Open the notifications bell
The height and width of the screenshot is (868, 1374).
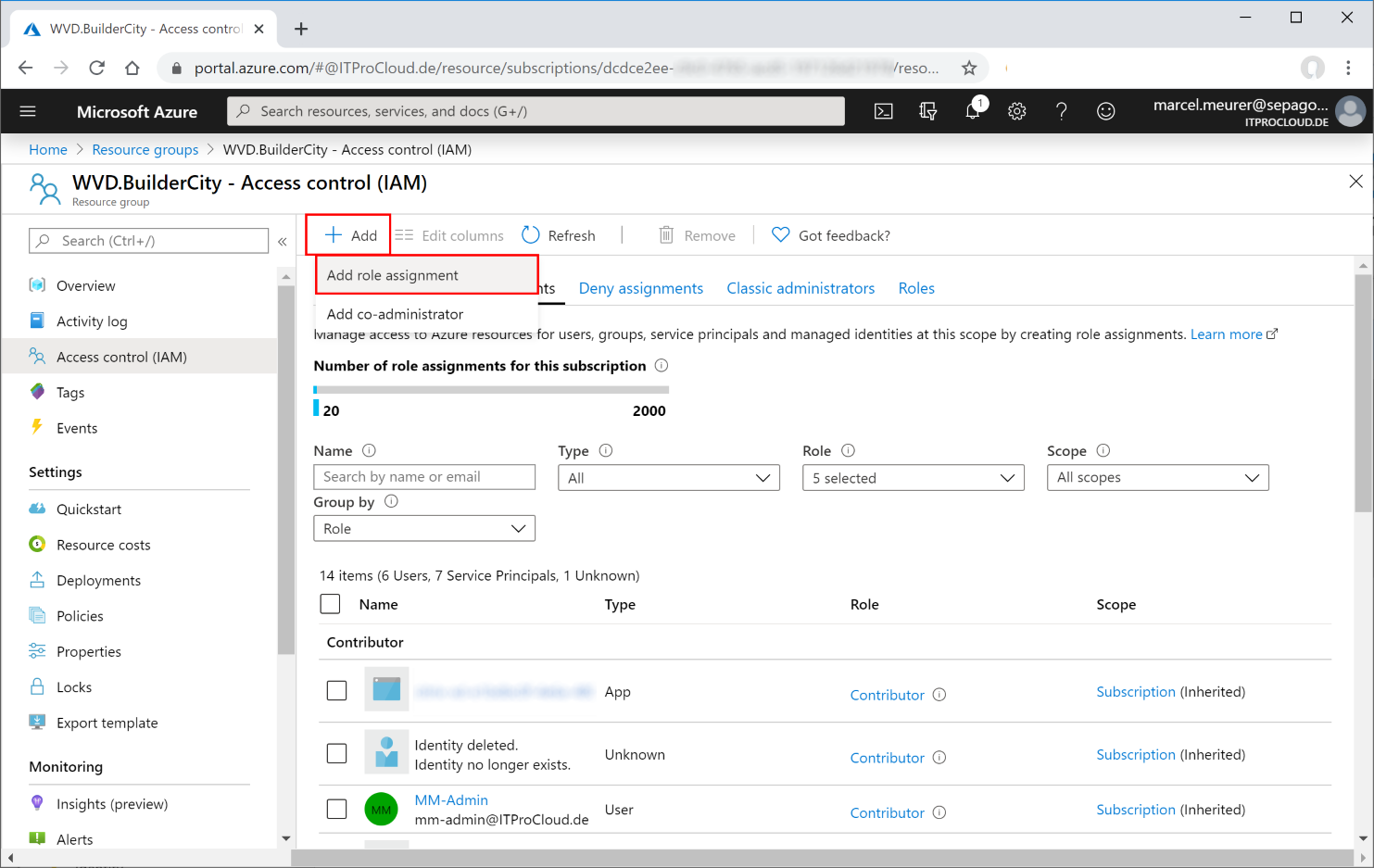[x=973, y=111]
